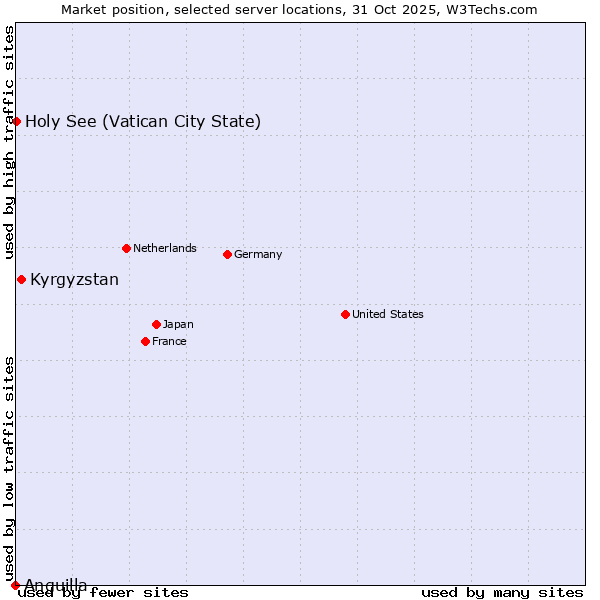Screen dimensions: 600x600
Task: Click the "France" text label
Action: pos(169,341)
